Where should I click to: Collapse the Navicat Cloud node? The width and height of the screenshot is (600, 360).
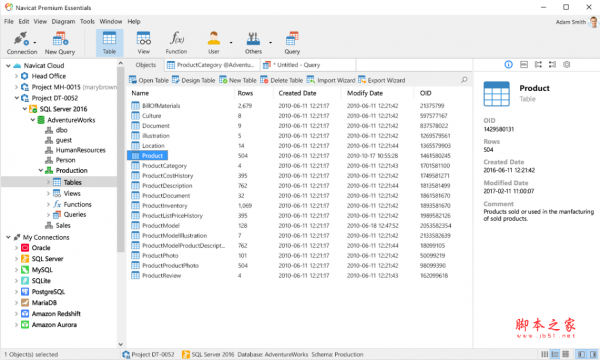coord(8,65)
